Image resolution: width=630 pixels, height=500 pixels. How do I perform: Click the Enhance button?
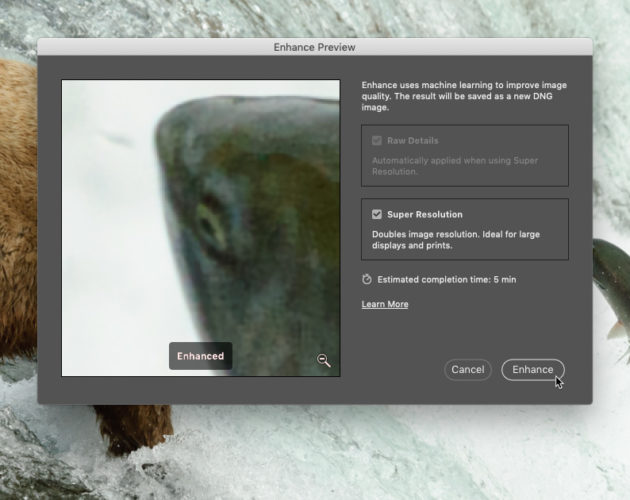533,369
